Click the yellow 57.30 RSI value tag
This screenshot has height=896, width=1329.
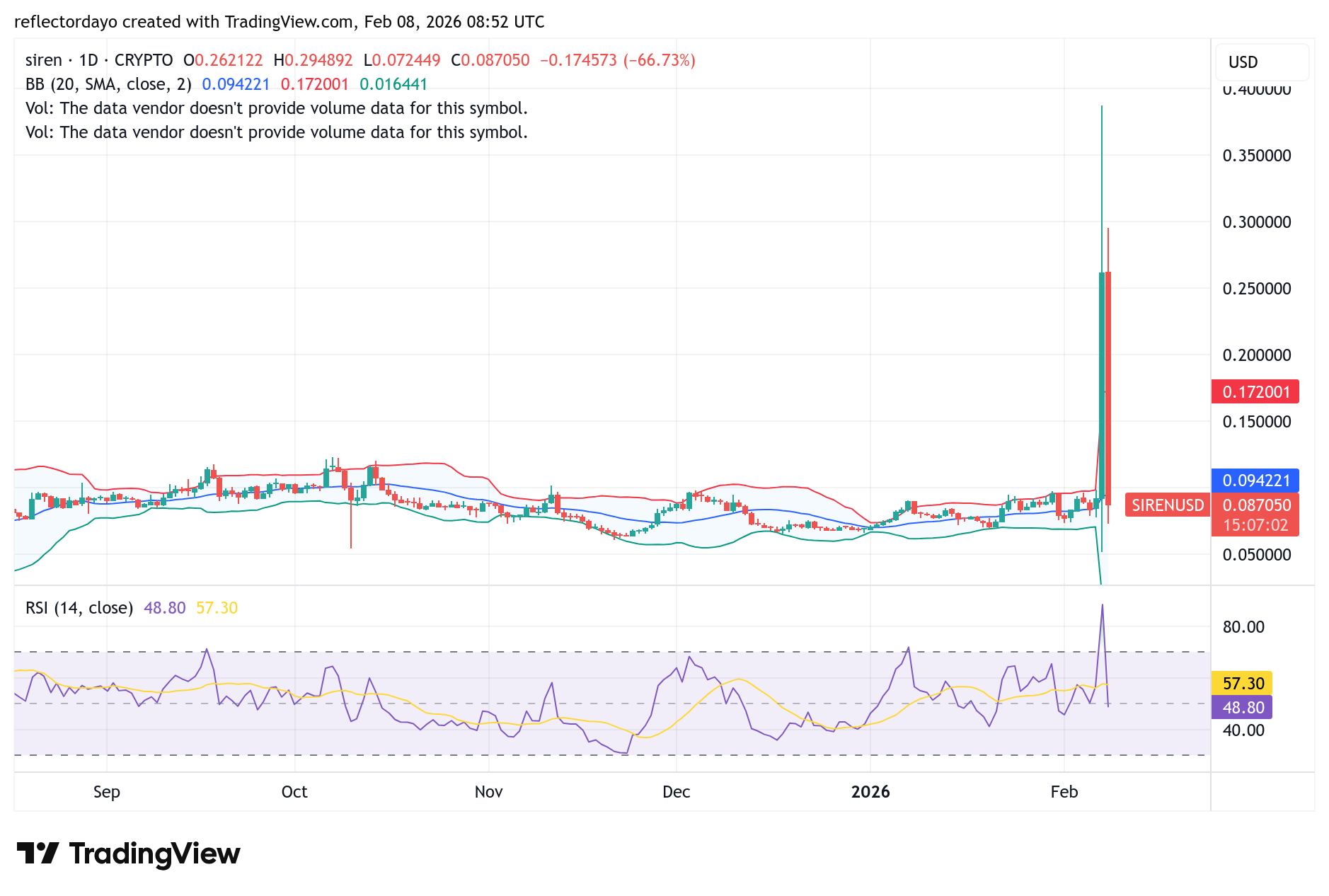click(x=1242, y=684)
